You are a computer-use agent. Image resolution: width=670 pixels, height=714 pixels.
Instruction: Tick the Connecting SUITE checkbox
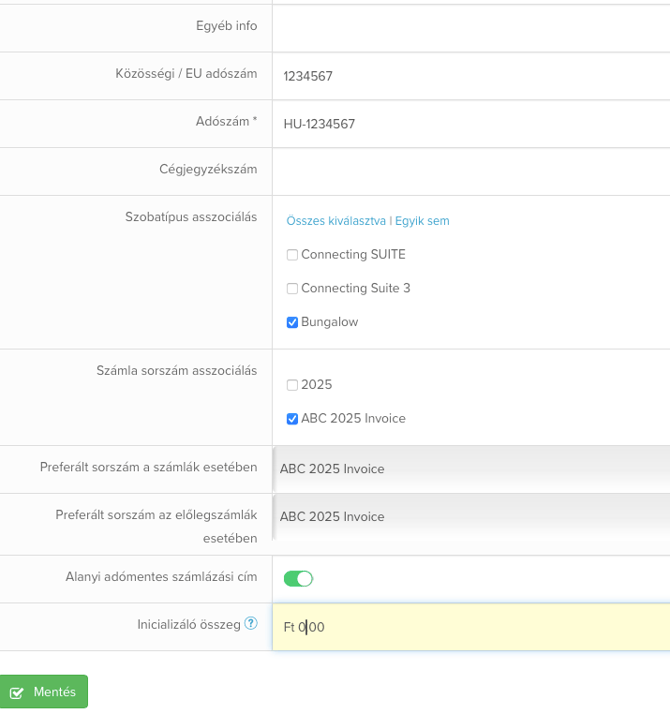(292, 255)
